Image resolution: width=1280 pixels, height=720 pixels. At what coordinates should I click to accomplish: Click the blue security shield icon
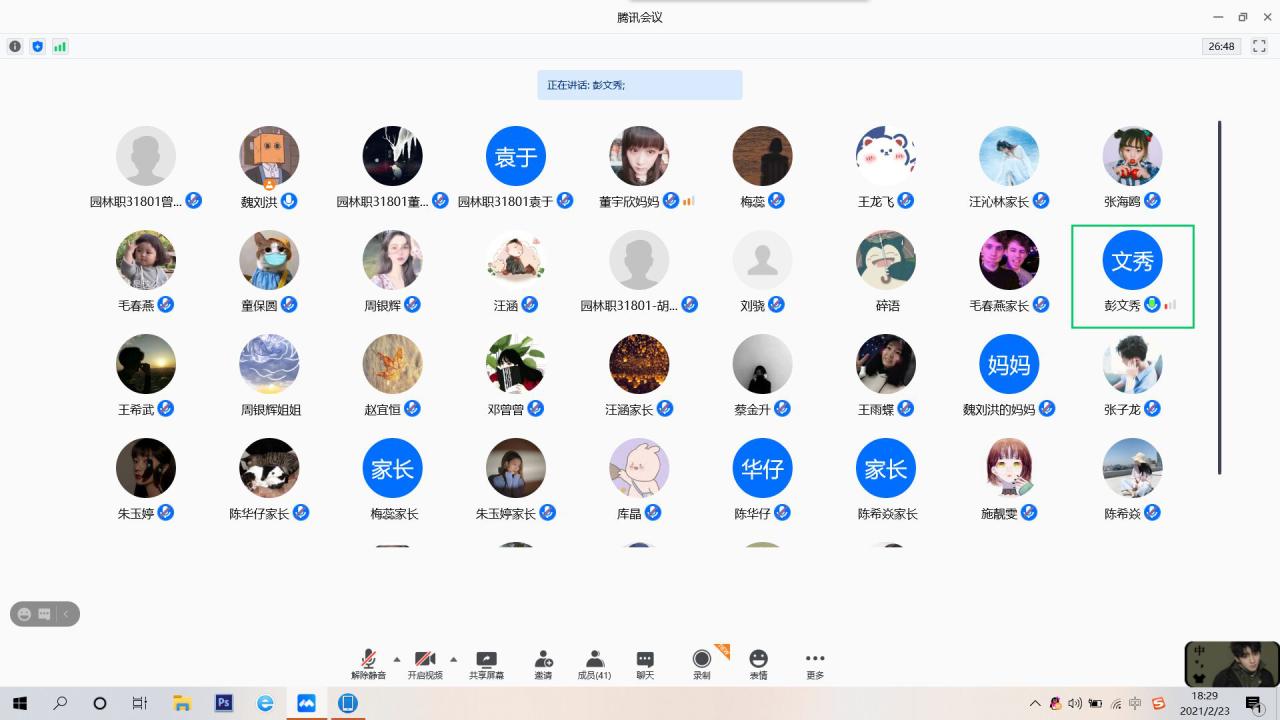pyautogui.click(x=38, y=46)
